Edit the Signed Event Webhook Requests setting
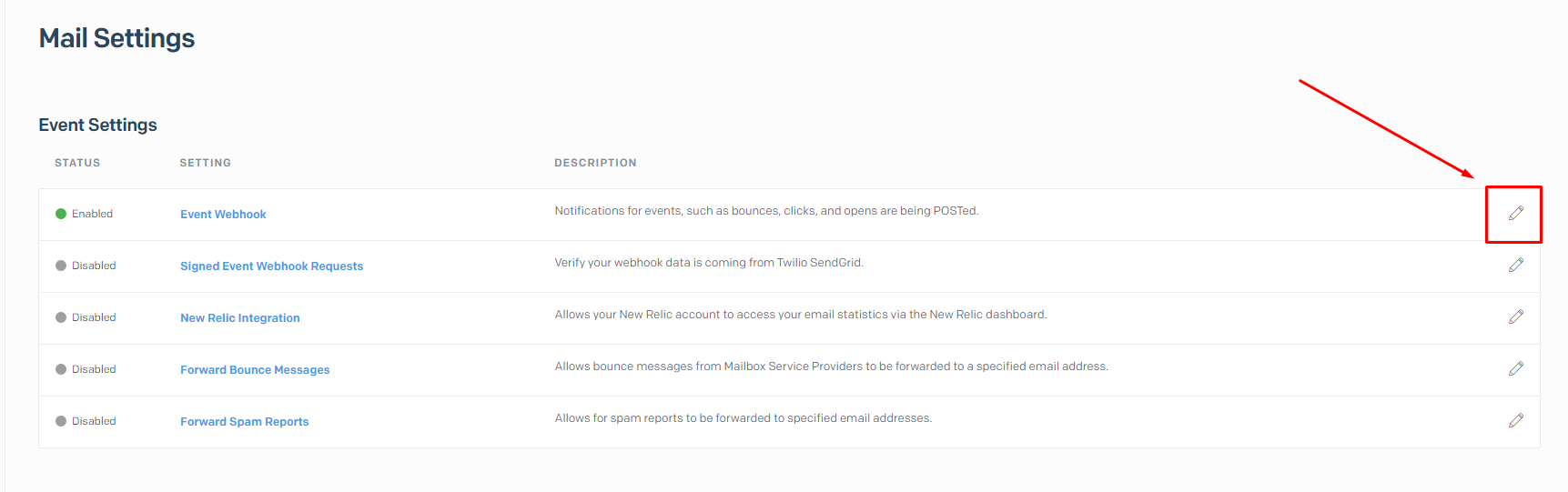The width and height of the screenshot is (1568, 492). pos(1515,265)
